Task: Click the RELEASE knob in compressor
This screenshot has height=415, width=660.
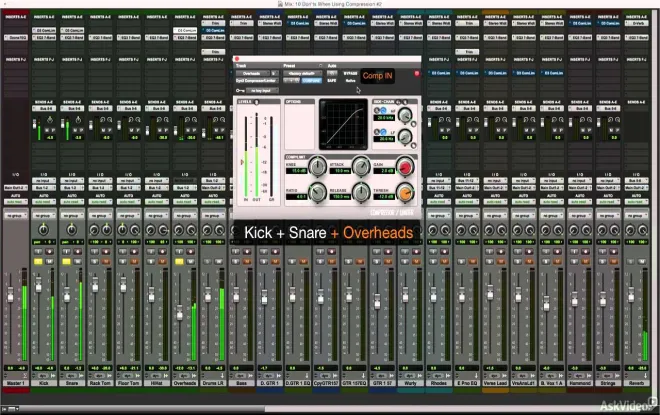Action: (361, 193)
